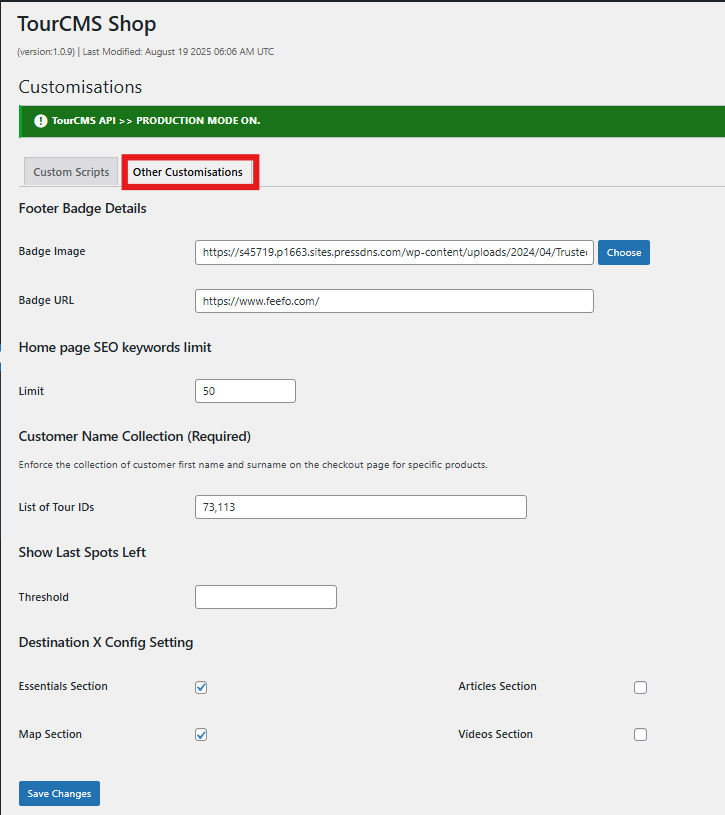This screenshot has height=815, width=725.
Task: Click the Map Section label text
Action: coord(50,734)
